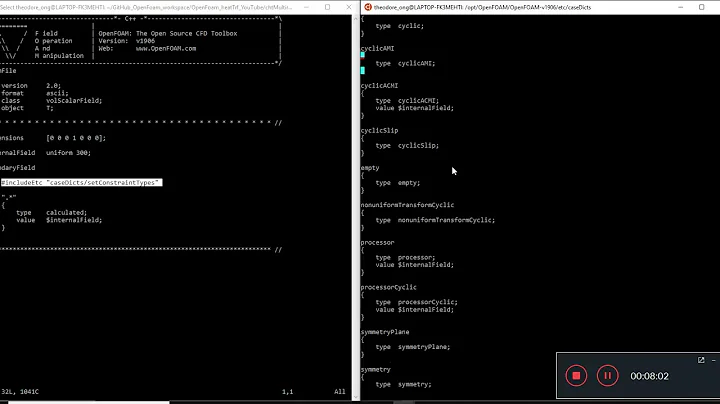Click the empty entry name
The width and height of the screenshot is (720, 404).
click(x=370, y=168)
